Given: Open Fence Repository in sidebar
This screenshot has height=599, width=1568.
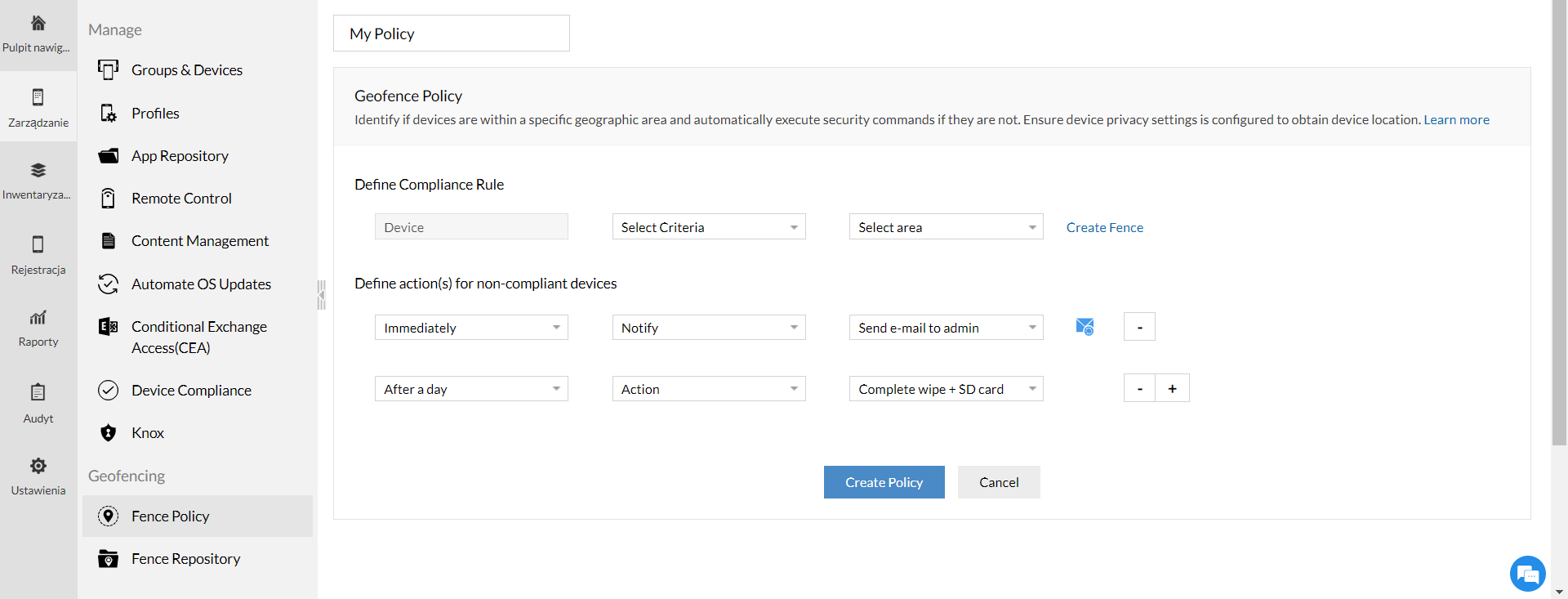Looking at the screenshot, I should 185,559.
